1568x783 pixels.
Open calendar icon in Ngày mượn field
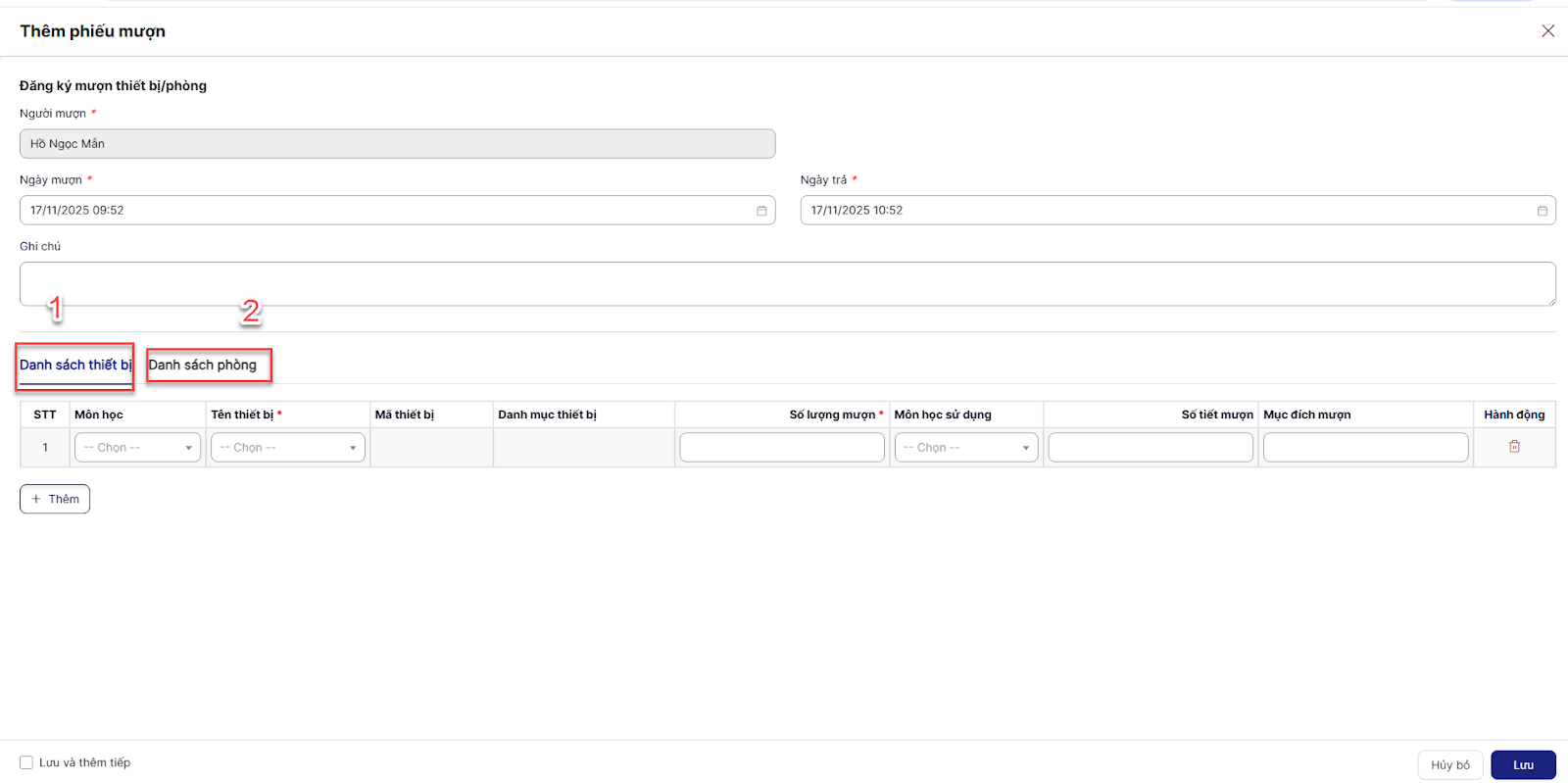point(761,211)
